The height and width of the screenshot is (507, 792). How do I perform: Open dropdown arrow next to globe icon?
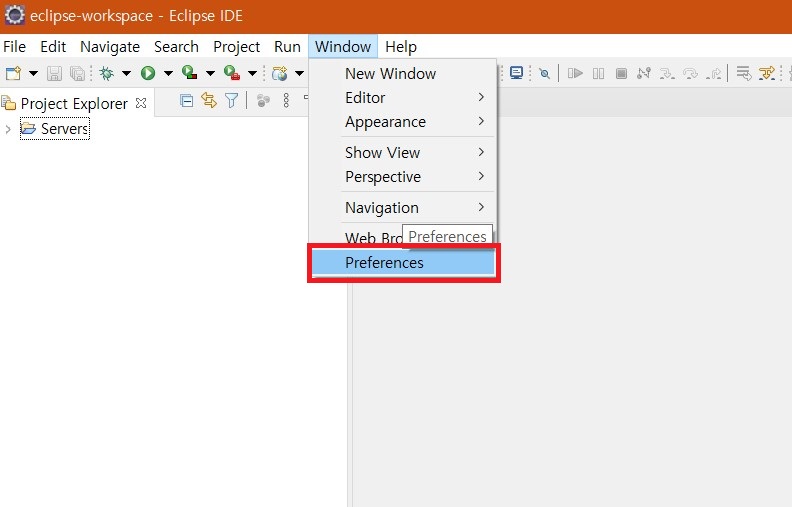click(299, 73)
